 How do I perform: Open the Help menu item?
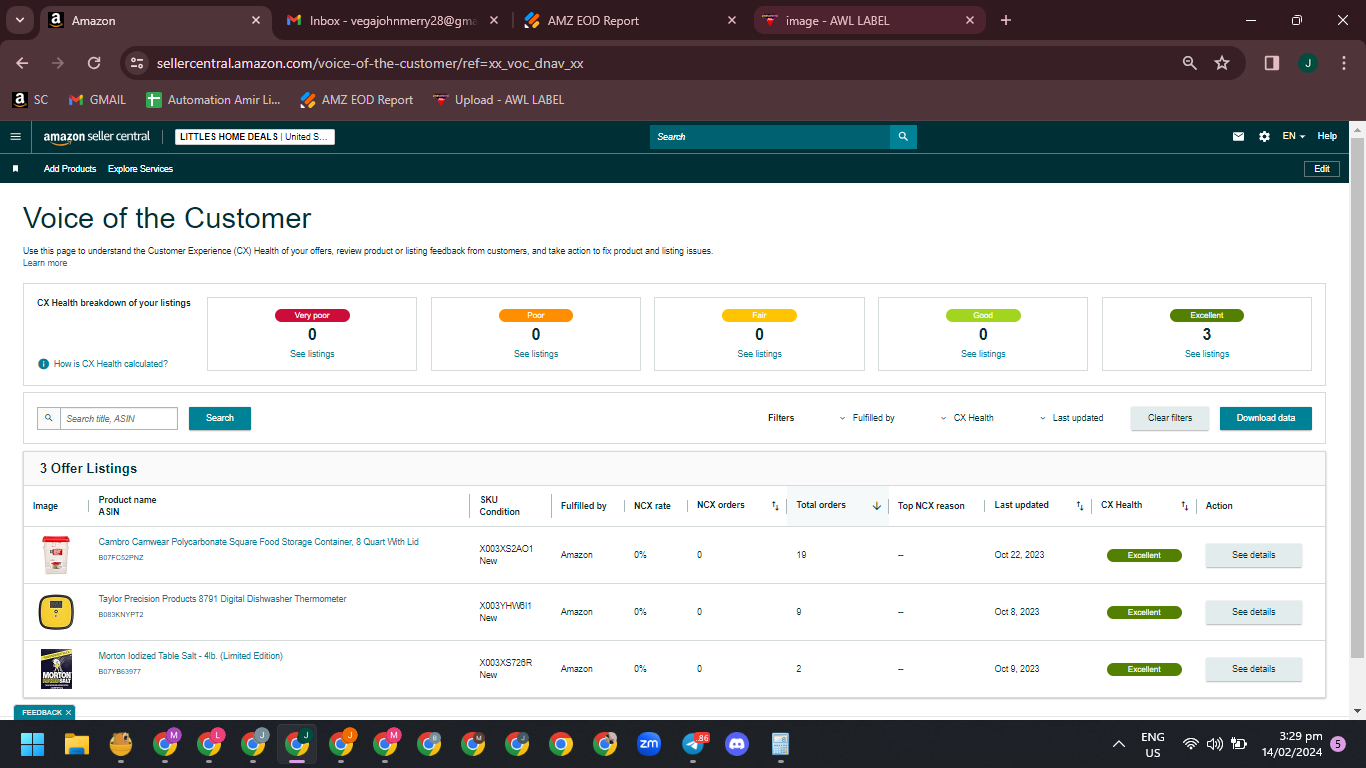[x=1327, y=137]
